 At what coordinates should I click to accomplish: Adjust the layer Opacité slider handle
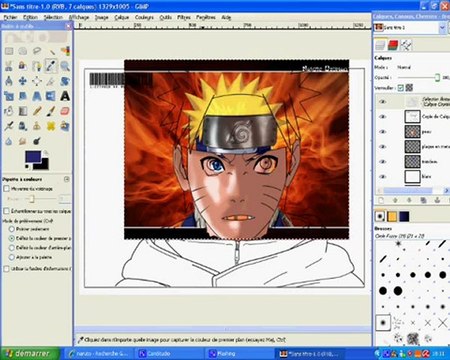click(x=437, y=77)
